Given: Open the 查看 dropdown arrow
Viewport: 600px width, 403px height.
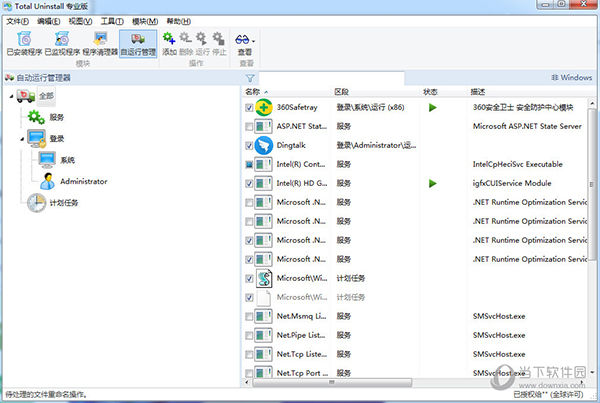Looking at the screenshot, I should [x=254, y=41].
